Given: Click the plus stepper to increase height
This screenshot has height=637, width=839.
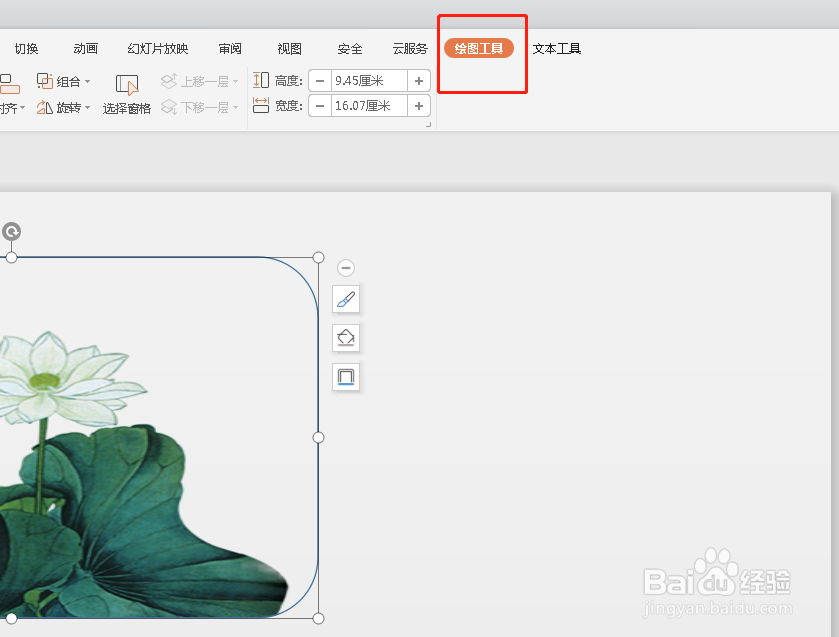Looking at the screenshot, I should pyautogui.click(x=418, y=81).
